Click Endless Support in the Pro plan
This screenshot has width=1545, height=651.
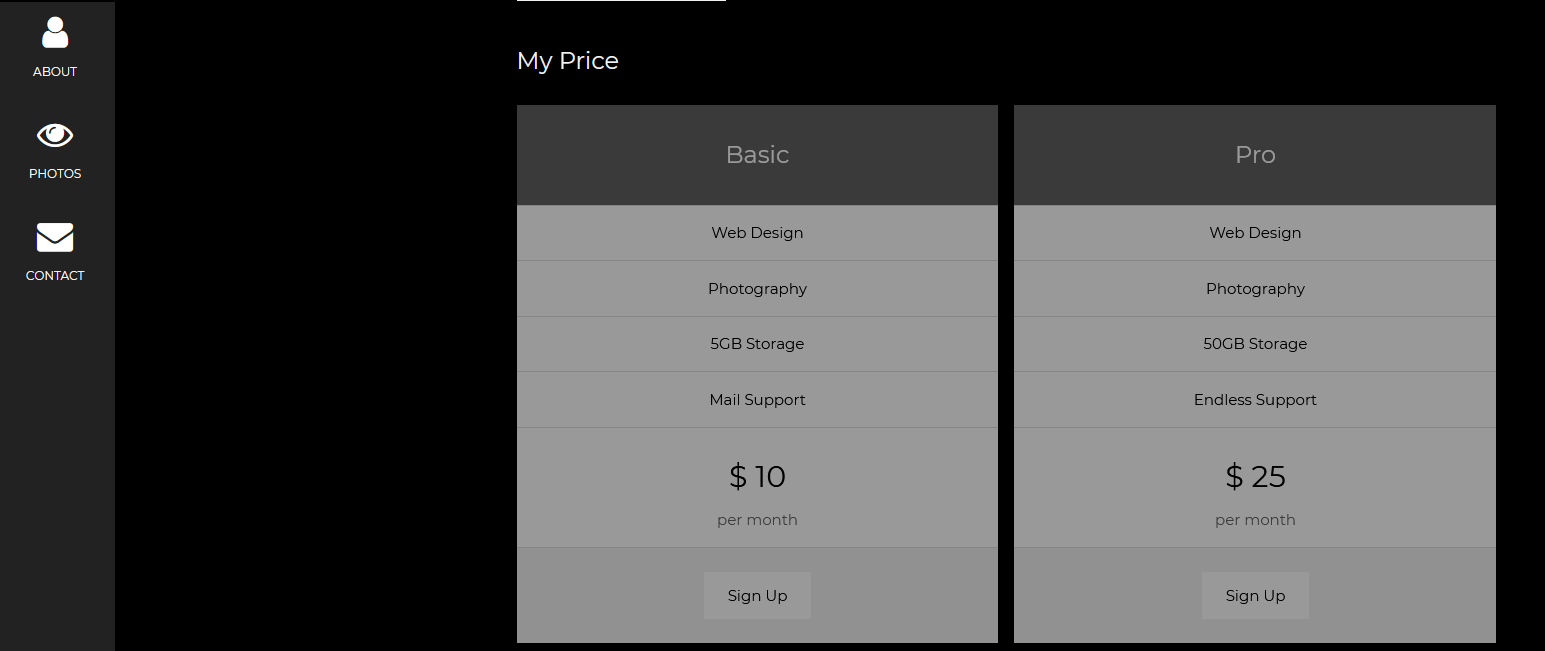pos(1255,399)
